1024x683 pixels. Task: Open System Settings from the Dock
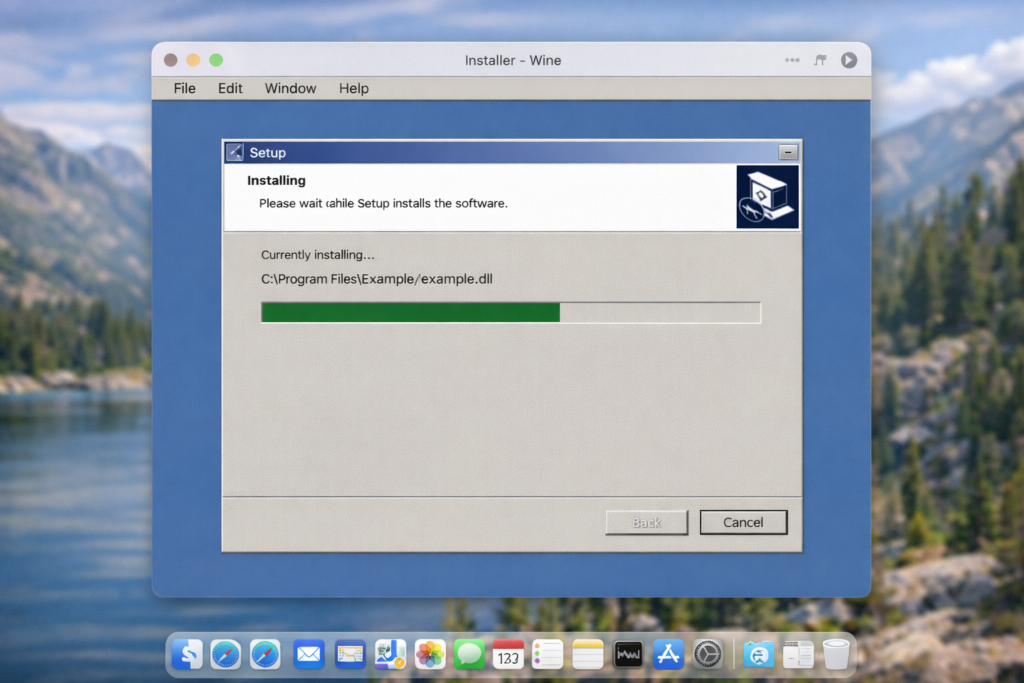[x=707, y=655]
